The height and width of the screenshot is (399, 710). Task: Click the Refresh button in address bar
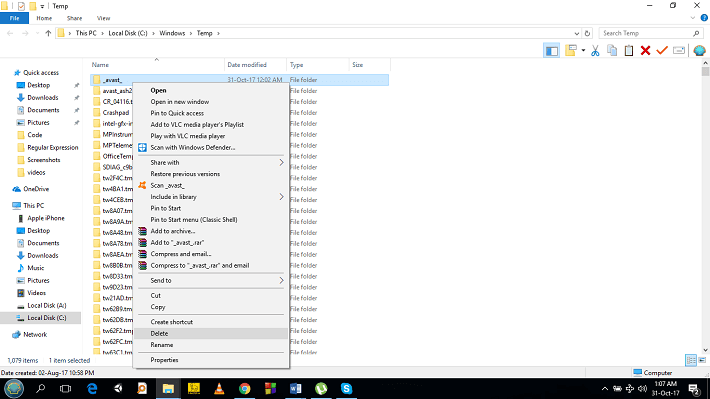(x=587, y=33)
